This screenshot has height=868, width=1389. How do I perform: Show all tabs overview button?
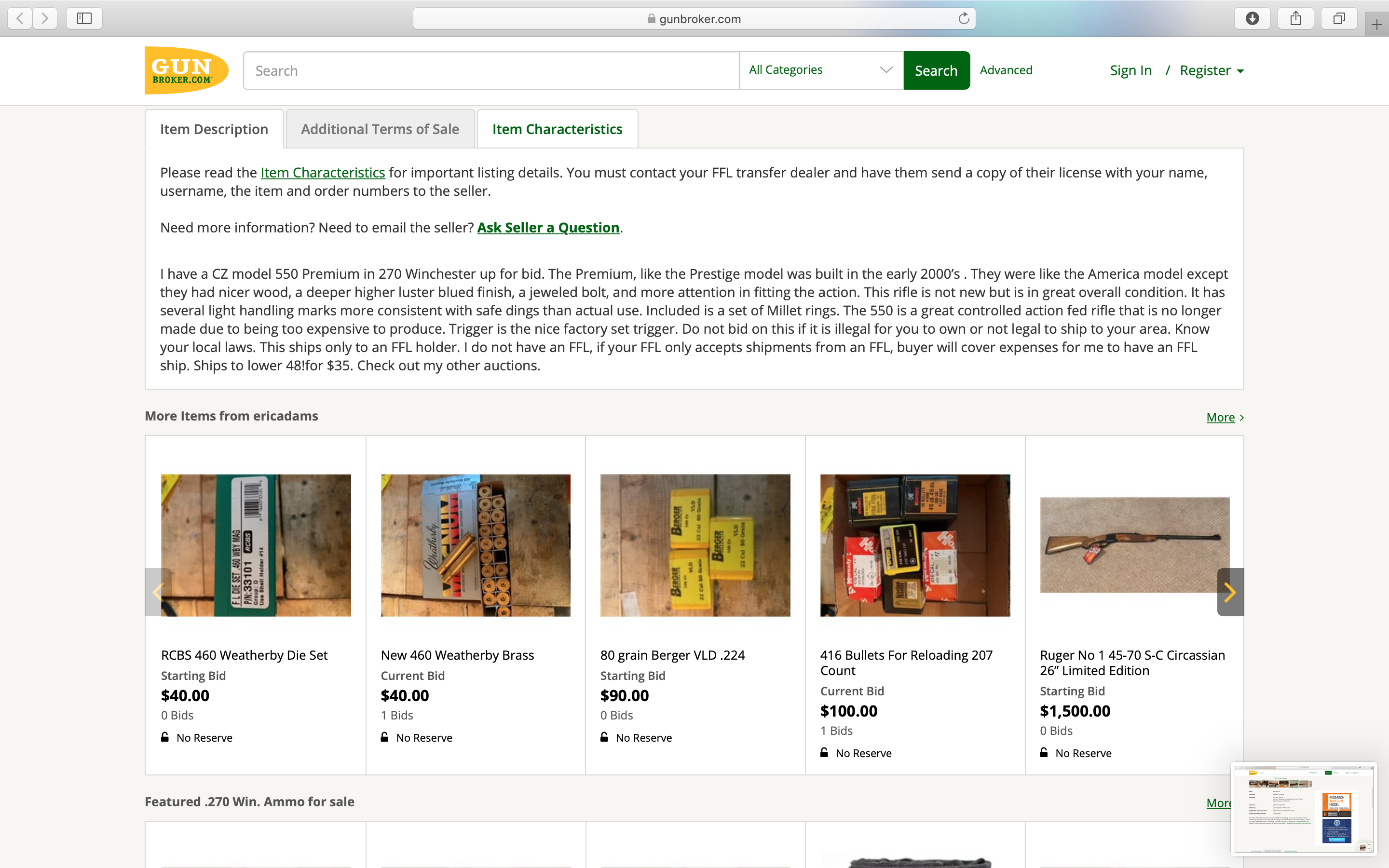[x=1339, y=18]
